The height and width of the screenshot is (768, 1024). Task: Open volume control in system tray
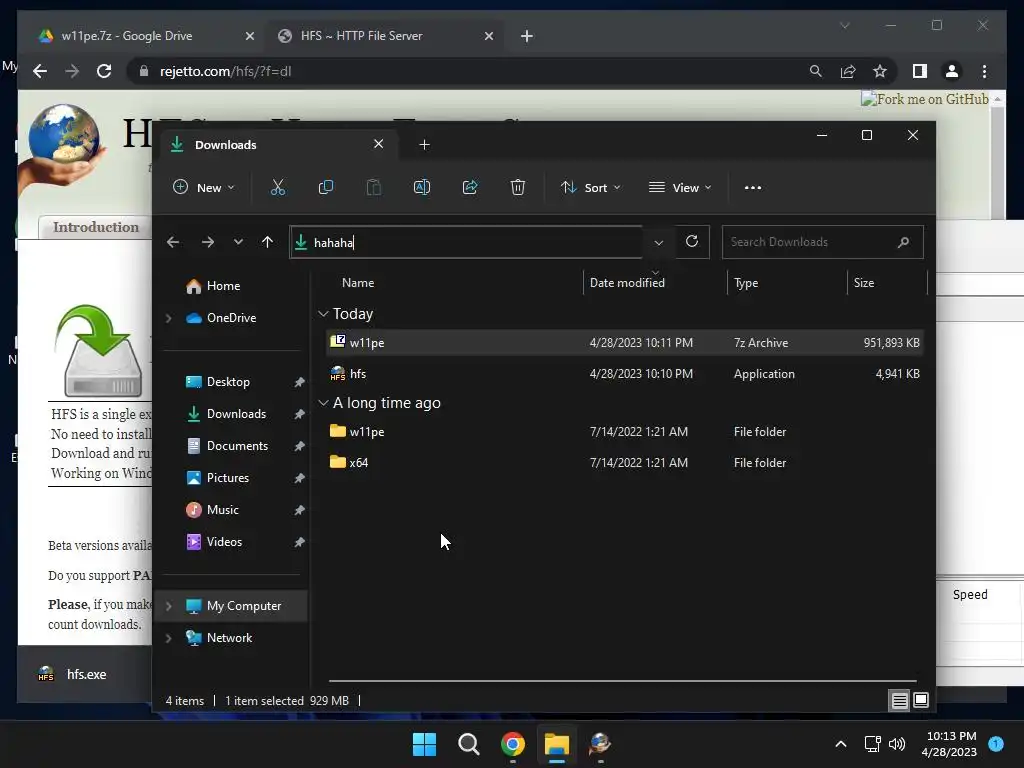pyautogui.click(x=897, y=744)
